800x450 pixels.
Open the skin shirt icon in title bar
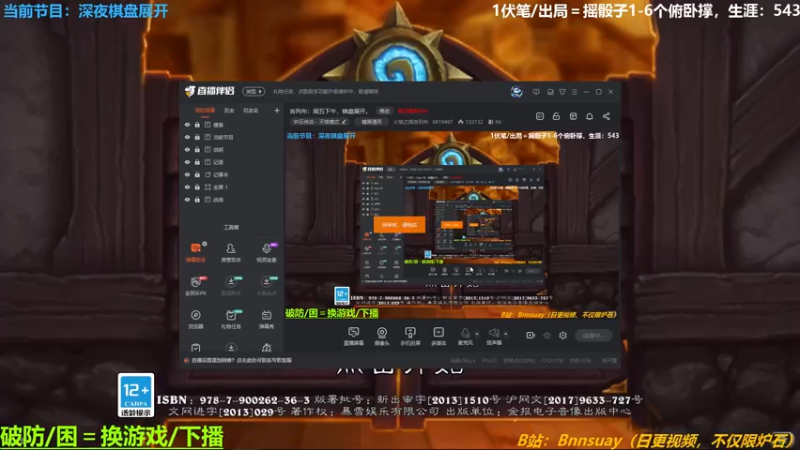point(562,92)
